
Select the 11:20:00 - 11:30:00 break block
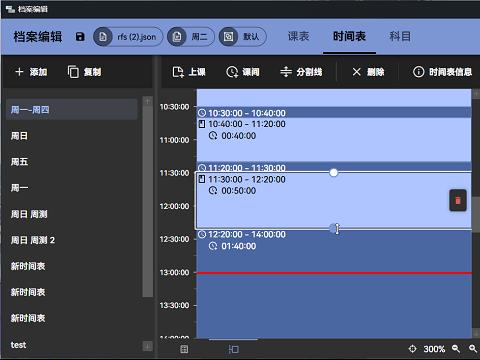pos(334,167)
